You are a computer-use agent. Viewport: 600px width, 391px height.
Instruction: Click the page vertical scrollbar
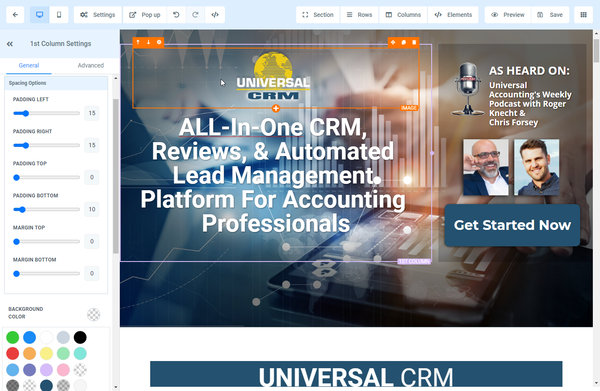coord(596,50)
